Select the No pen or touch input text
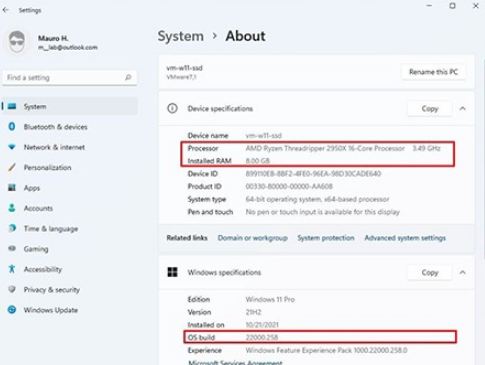The image size is (485, 365). click(x=322, y=212)
